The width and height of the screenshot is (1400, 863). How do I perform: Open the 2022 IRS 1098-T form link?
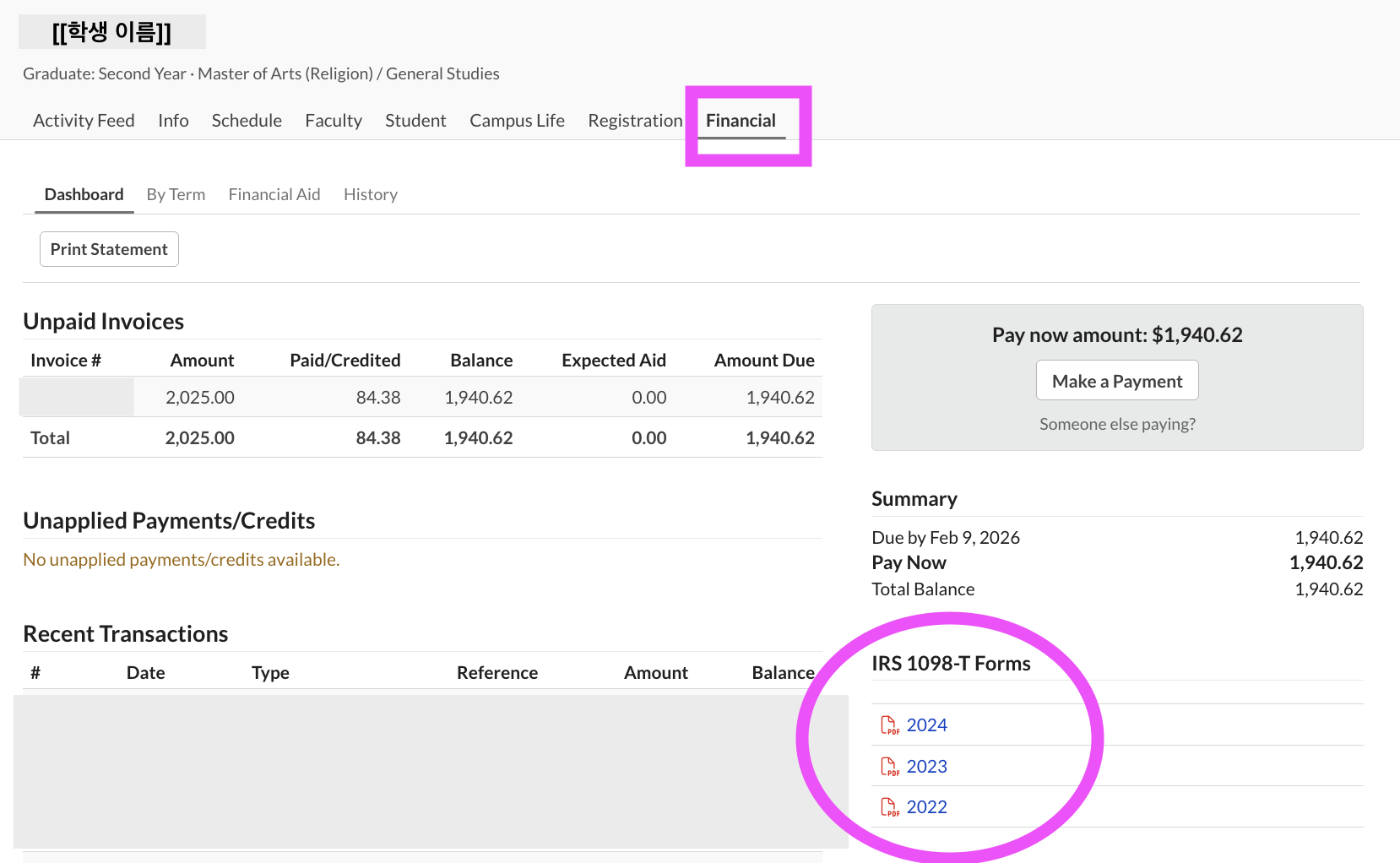(x=926, y=807)
